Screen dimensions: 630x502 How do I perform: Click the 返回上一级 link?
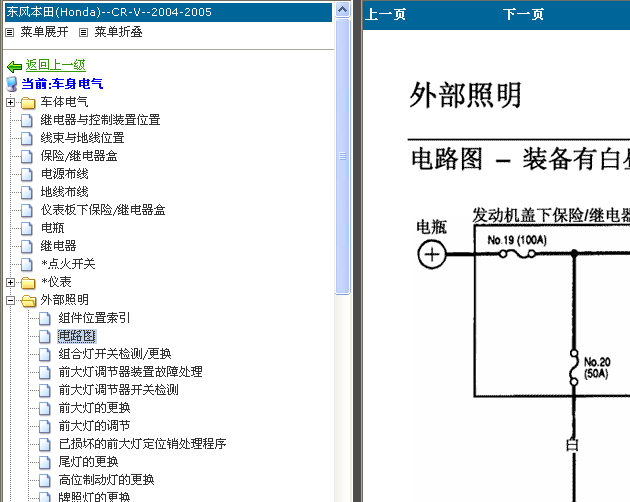55,65
